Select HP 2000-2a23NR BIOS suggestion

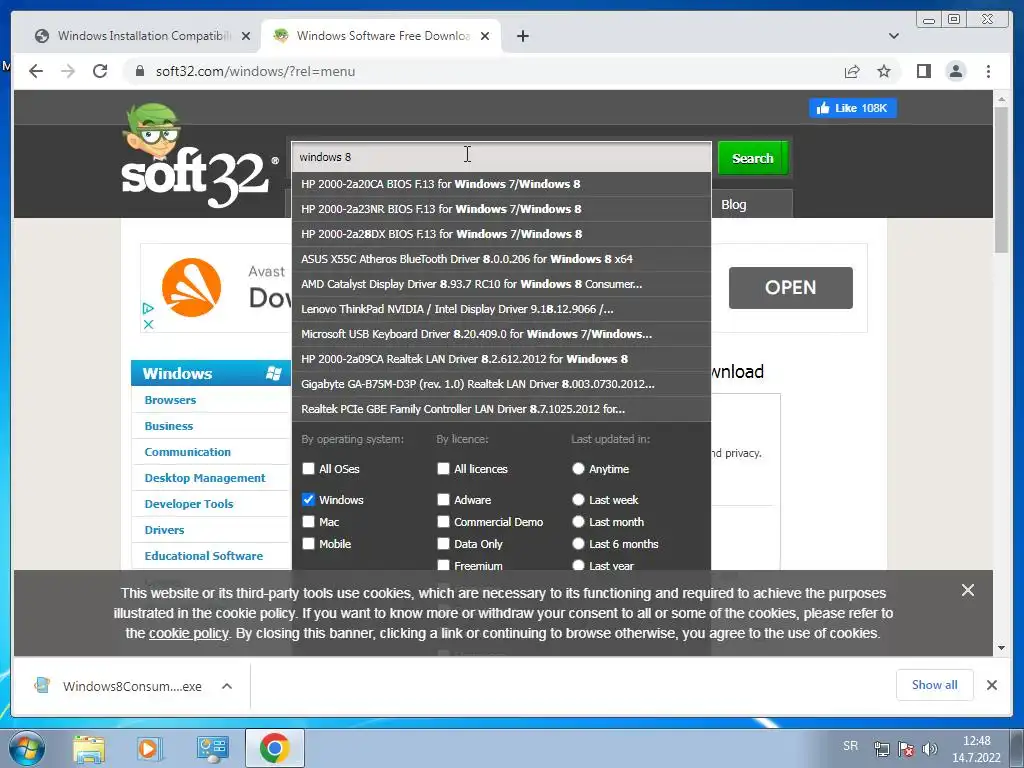[x=502, y=209]
